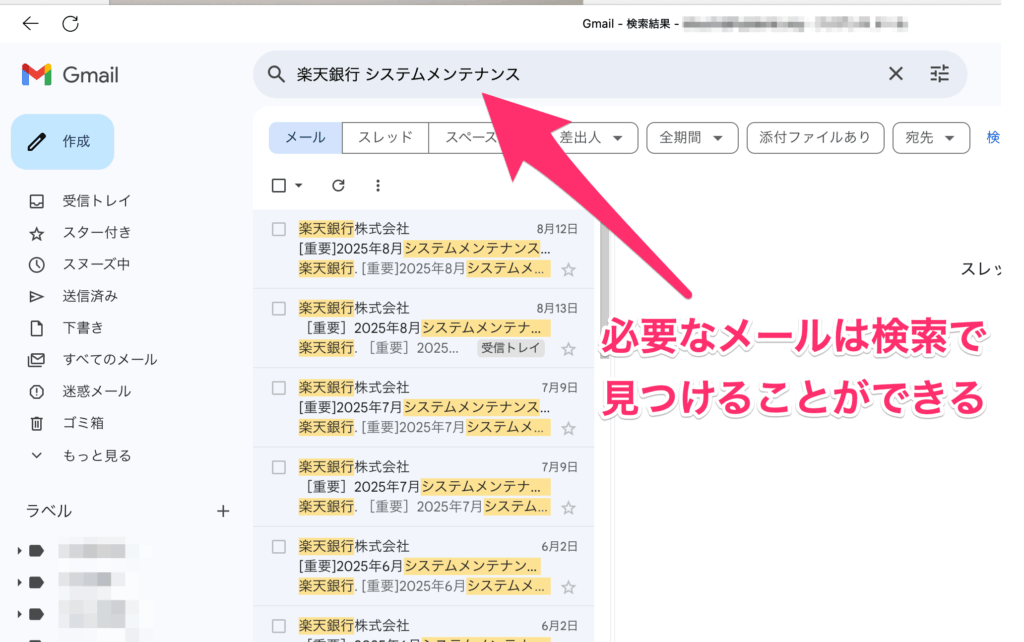1024x642 pixels.
Task: Open 送信済み via its send icon
Action: point(37,297)
